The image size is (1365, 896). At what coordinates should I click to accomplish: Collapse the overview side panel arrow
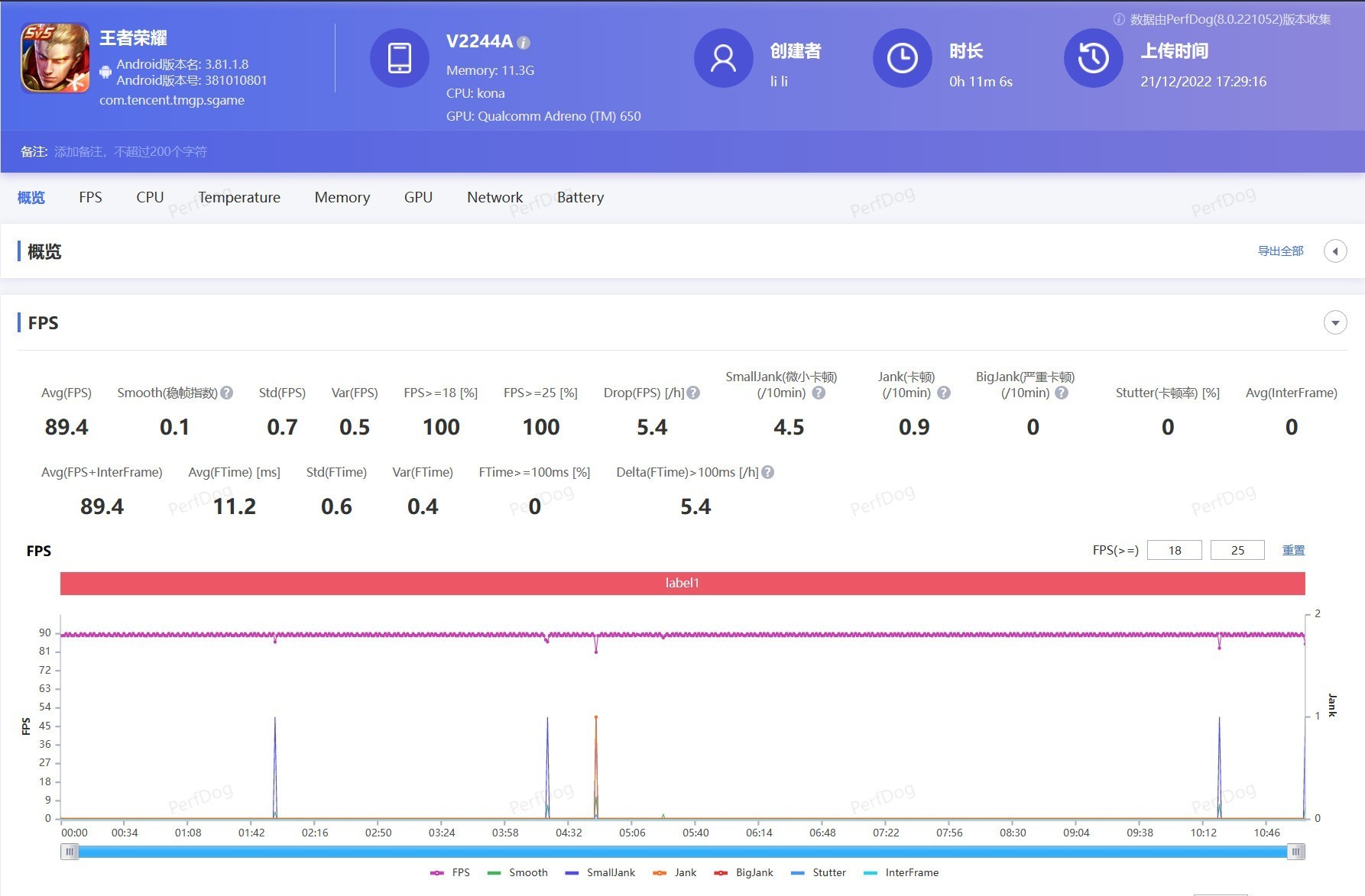click(x=1334, y=251)
